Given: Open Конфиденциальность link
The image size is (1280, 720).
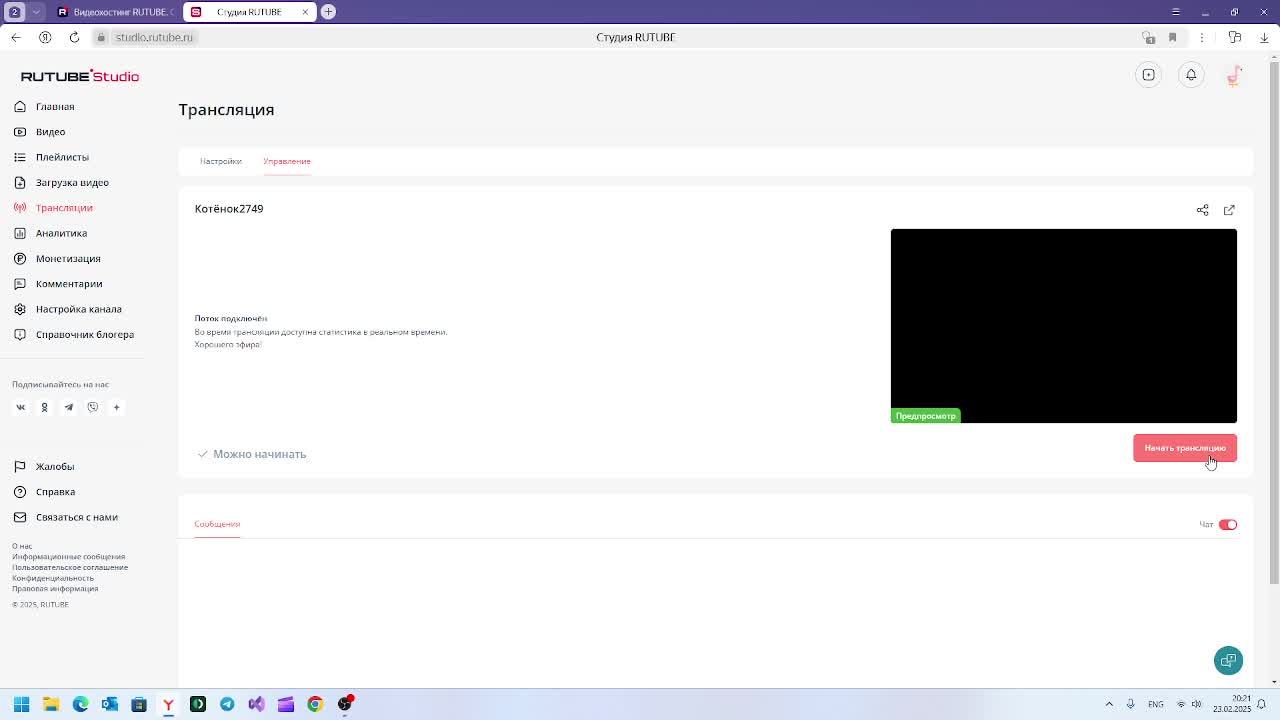Looking at the screenshot, I should click(53, 578).
